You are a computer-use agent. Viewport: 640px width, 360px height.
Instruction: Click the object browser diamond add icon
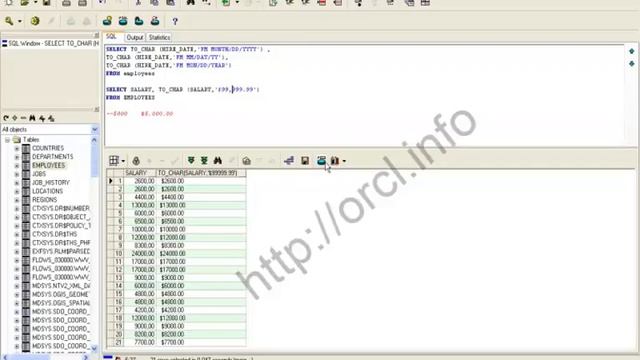15,118
